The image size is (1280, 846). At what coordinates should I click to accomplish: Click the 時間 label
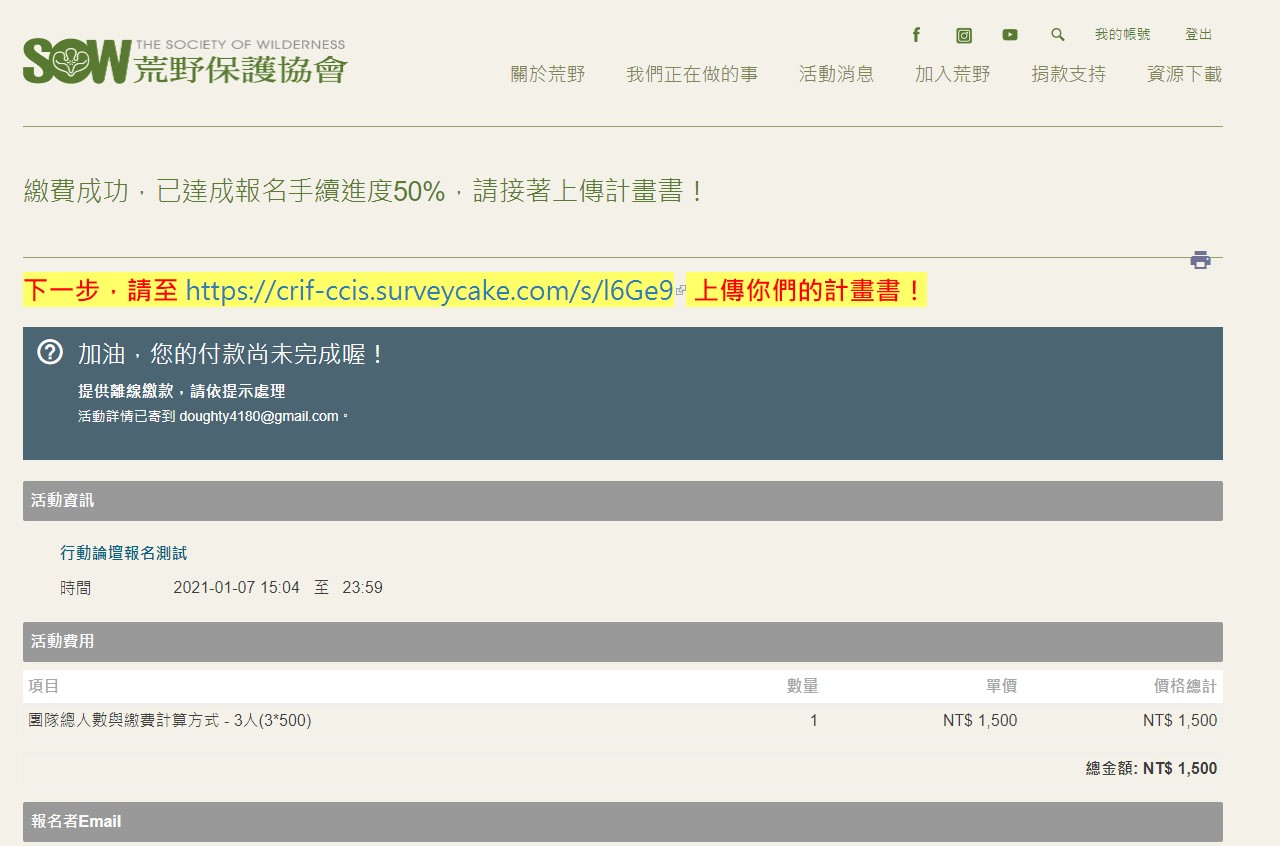coord(75,588)
